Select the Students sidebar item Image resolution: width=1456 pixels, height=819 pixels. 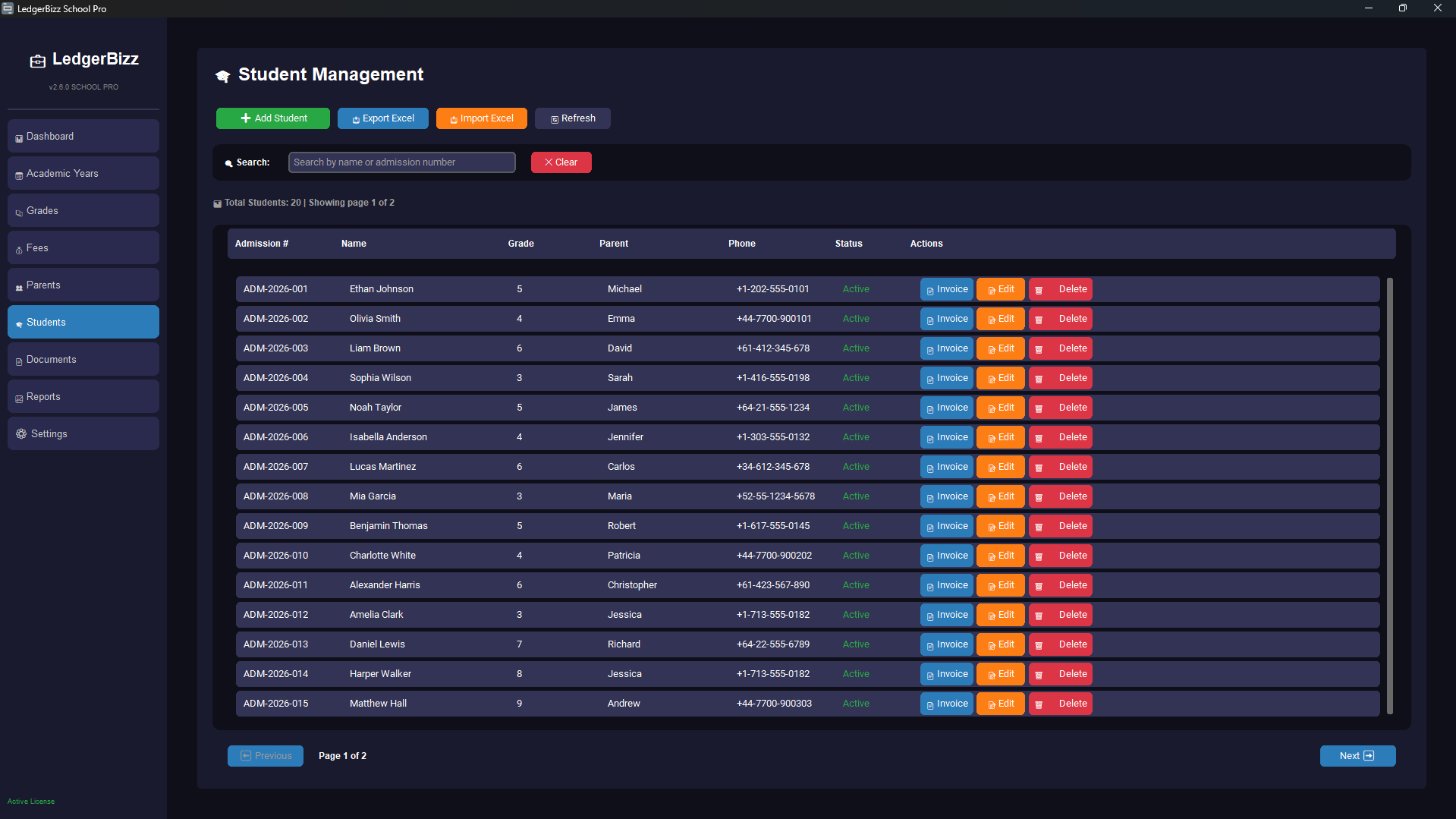click(x=83, y=323)
